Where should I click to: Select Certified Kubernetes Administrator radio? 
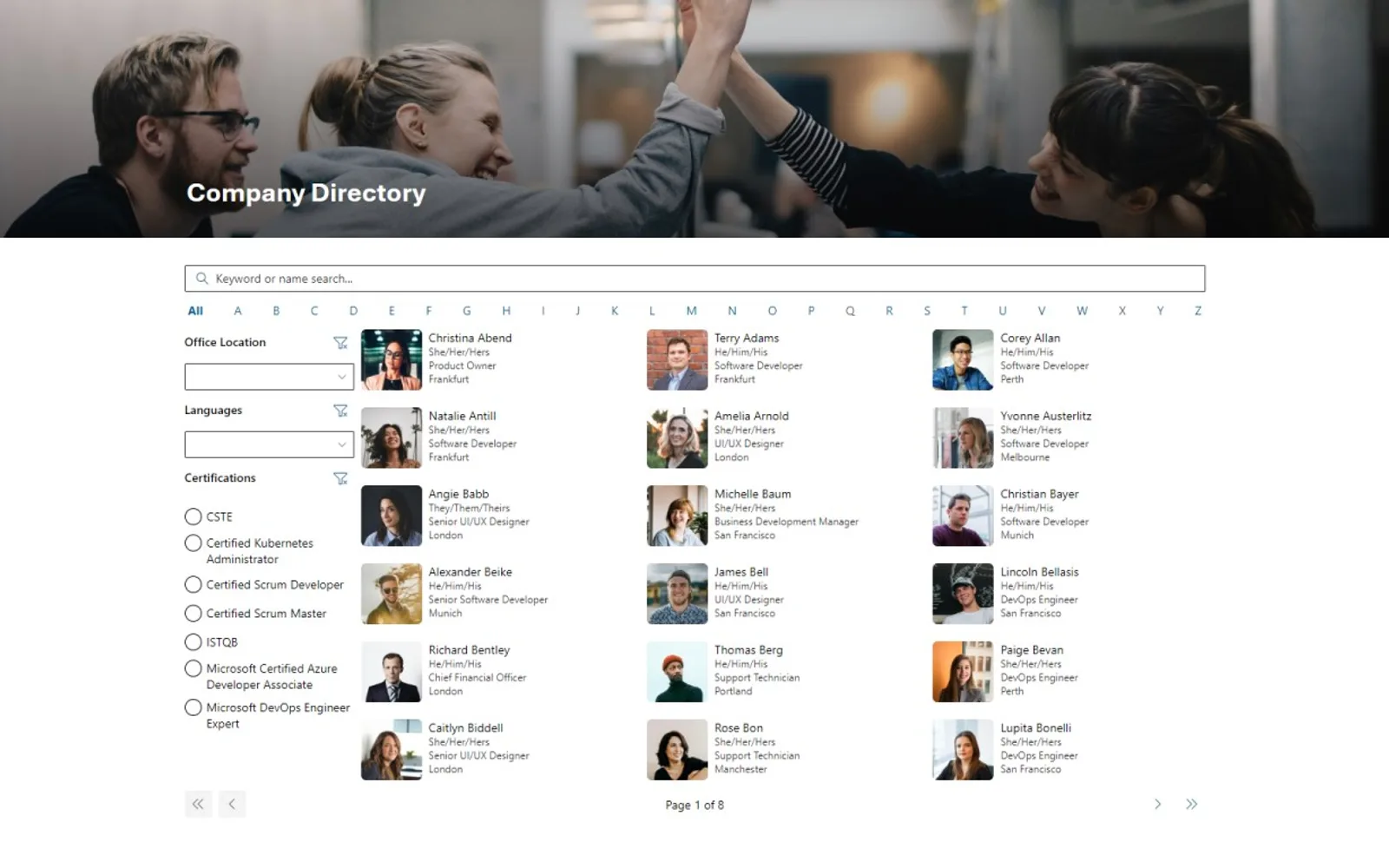click(193, 542)
